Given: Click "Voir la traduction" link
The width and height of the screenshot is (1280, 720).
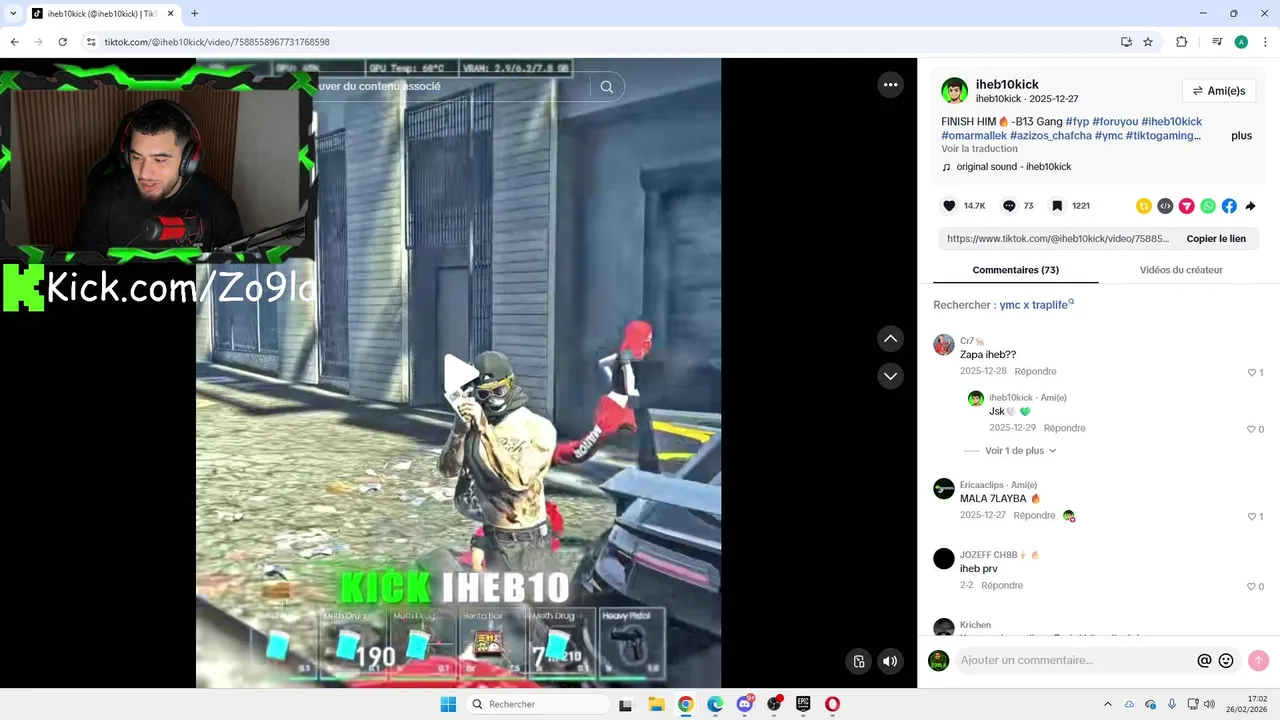Looking at the screenshot, I should click(979, 149).
